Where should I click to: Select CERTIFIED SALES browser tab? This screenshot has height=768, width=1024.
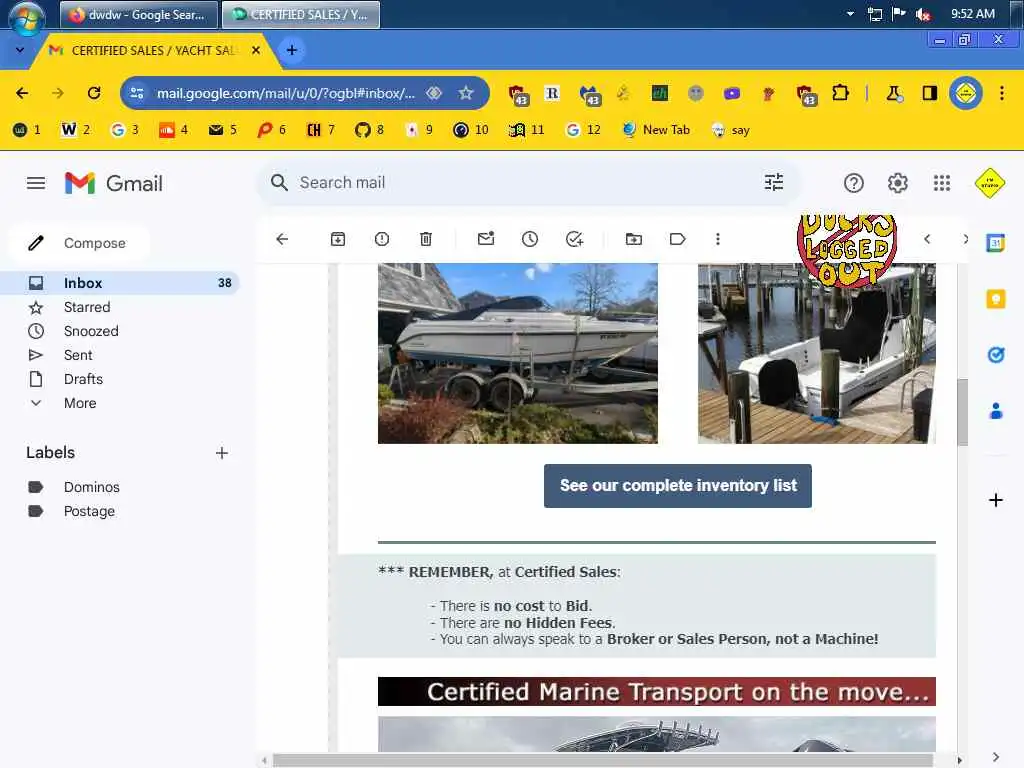tap(153, 50)
